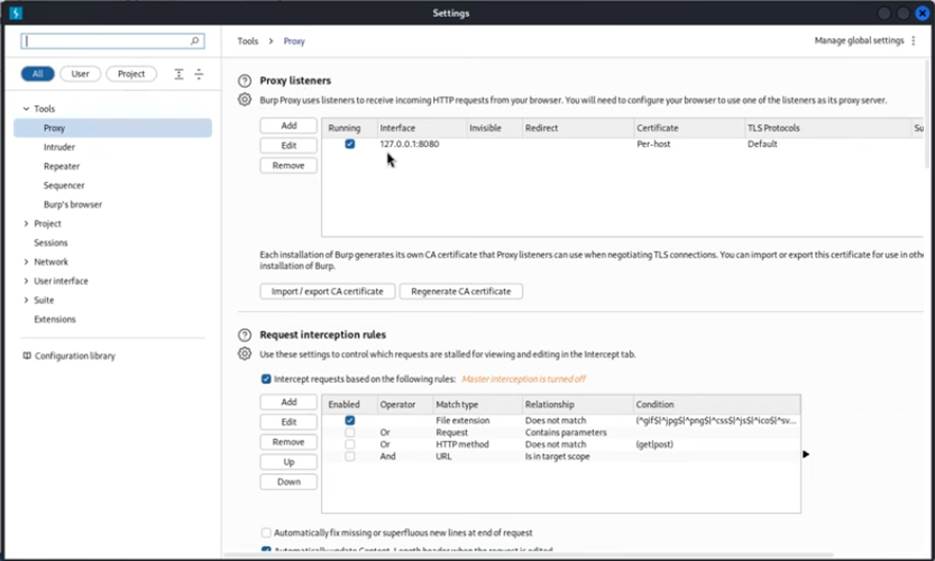Open Extensions settings

click(x=55, y=319)
